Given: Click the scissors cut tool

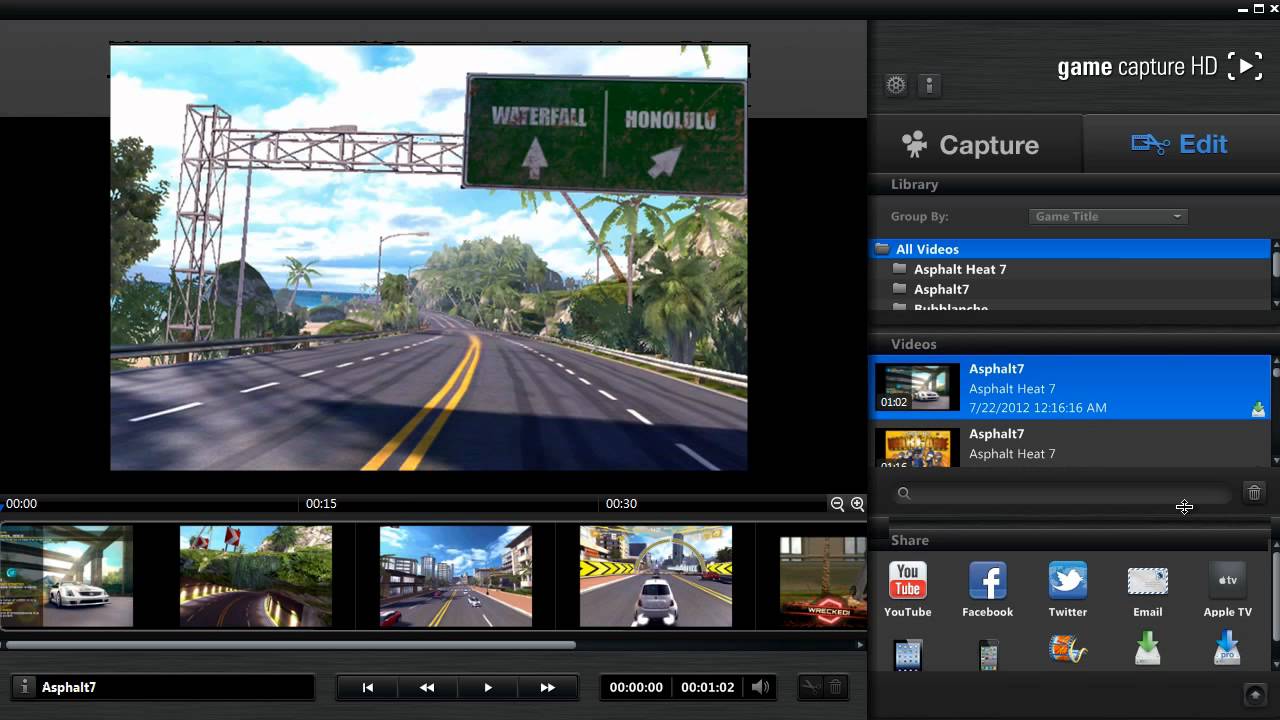Looking at the screenshot, I should (x=810, y=687).
